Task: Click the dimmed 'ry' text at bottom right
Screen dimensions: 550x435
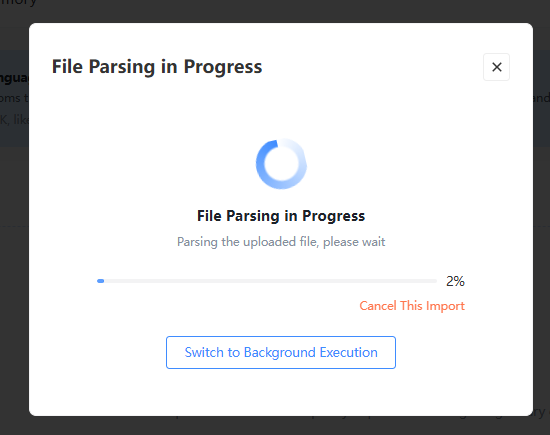Action: click(x=539, y=412)
